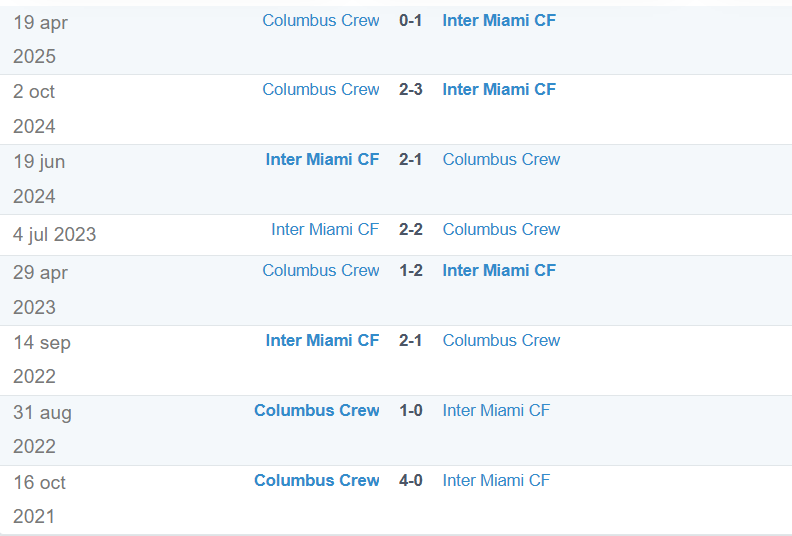Select Inter Miami CF beside the 1-2 score
Viewport: 792px width, 536px height.
(499, 270)
